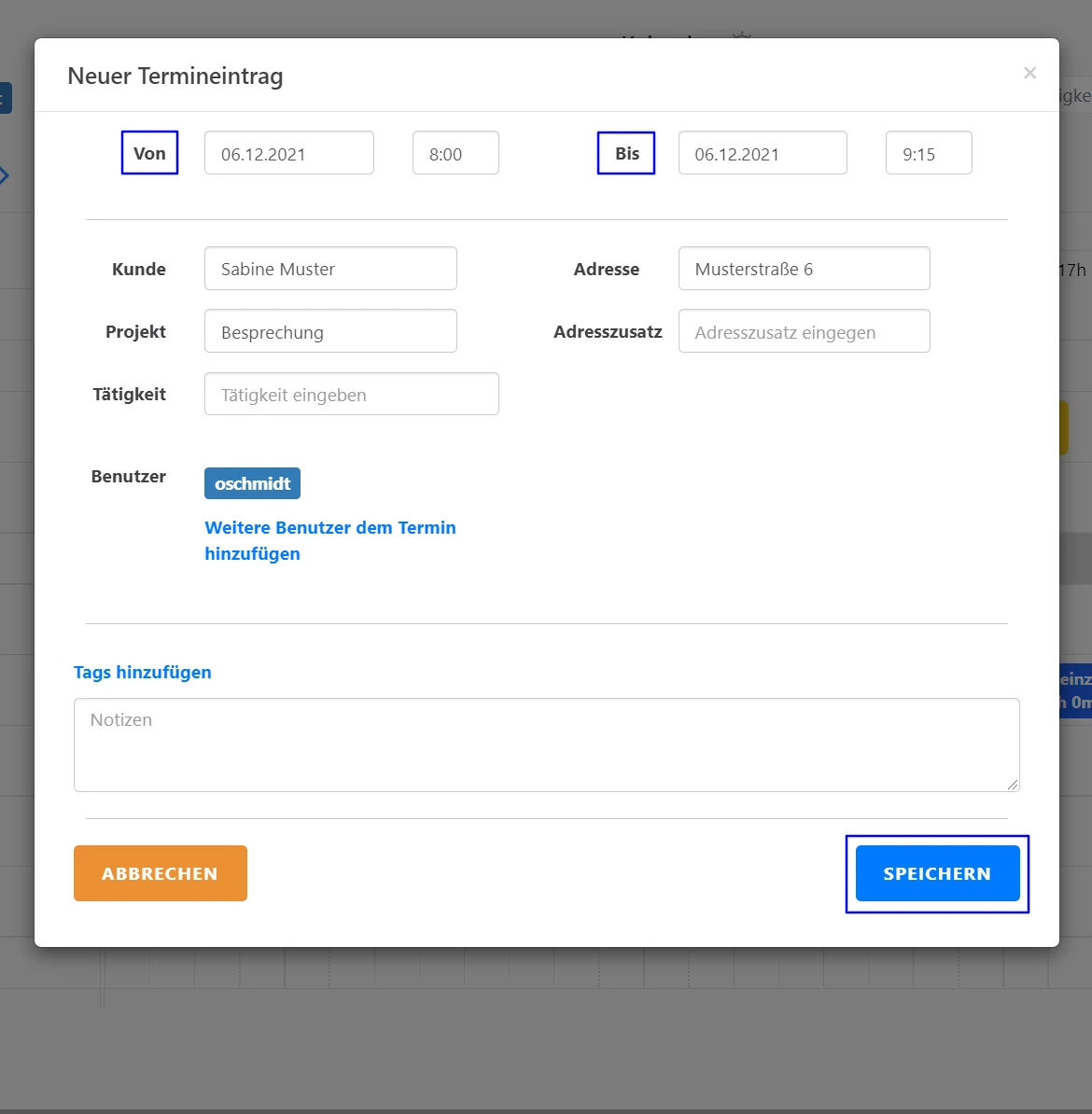The width and height of the screenshot is (1092, 1114).
Task: Grab the Notizen textarea resize handle
Action: coord(1013,785)
